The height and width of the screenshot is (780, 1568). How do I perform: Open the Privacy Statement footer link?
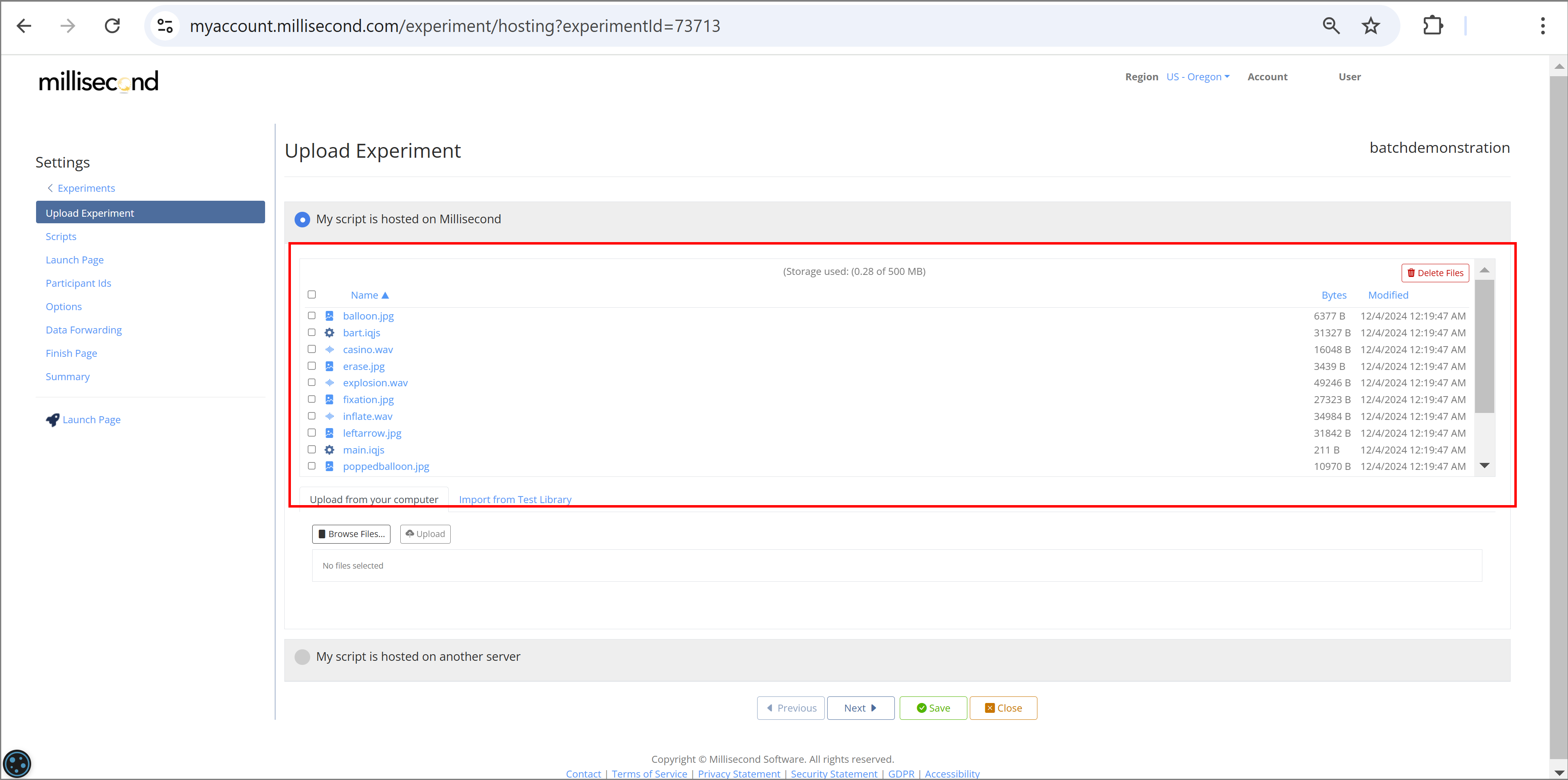coord(739,774)
